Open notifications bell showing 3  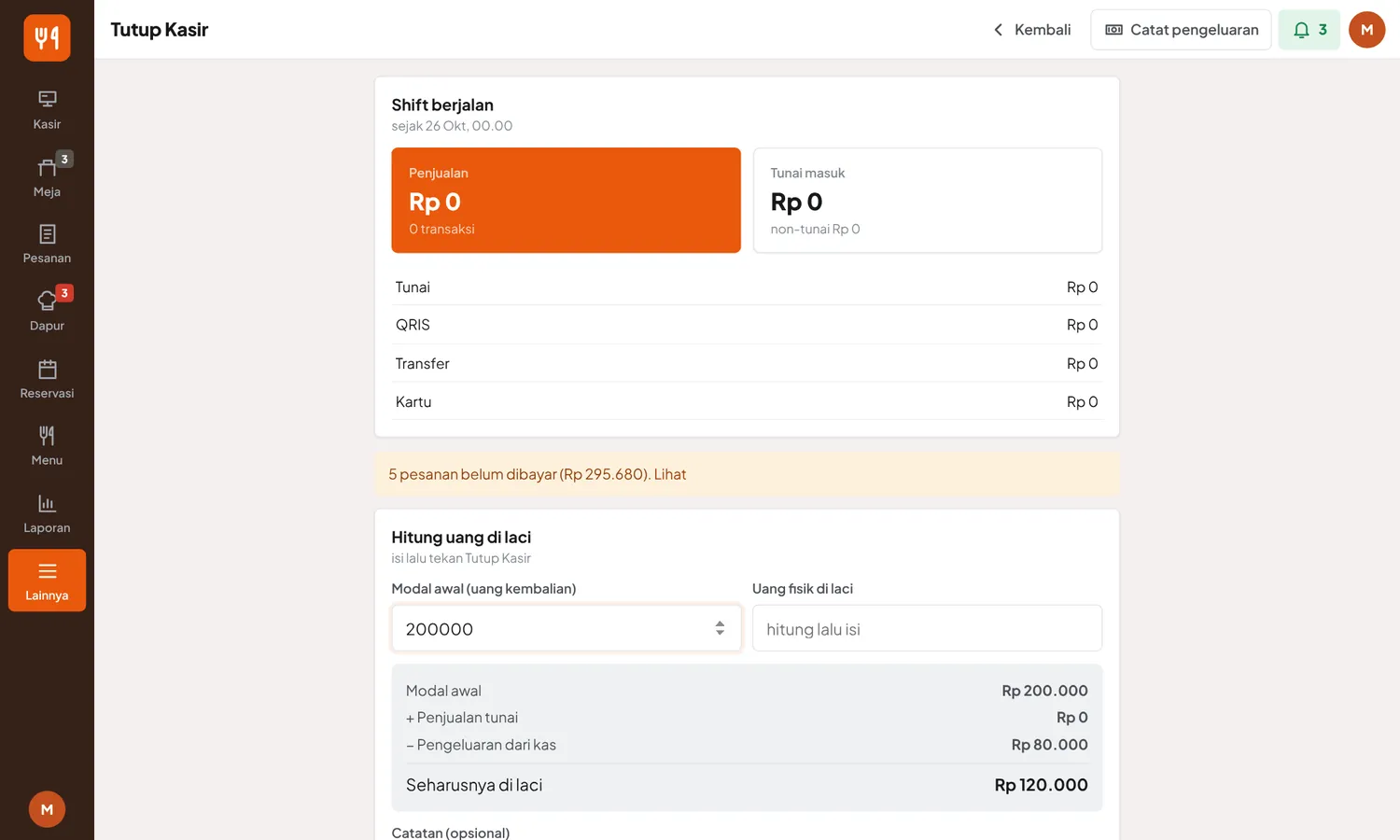point(1309,30)
